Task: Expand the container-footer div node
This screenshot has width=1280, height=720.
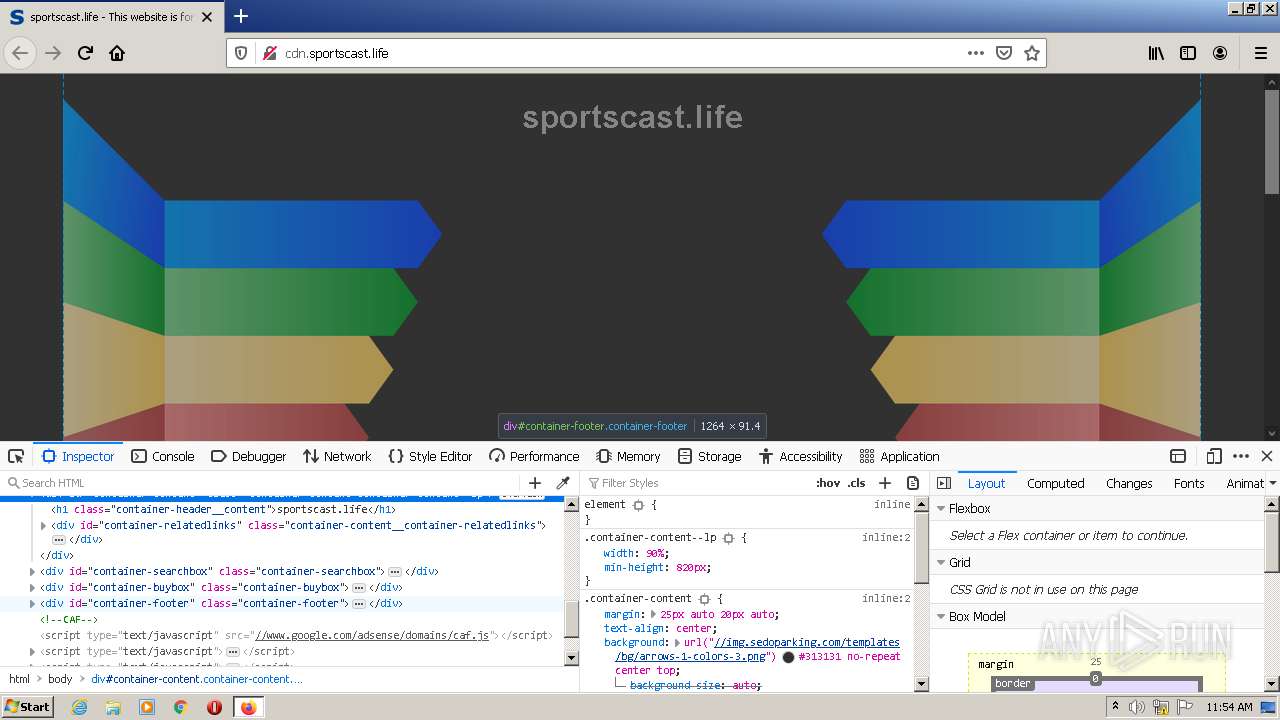Action: click(32, 604)
